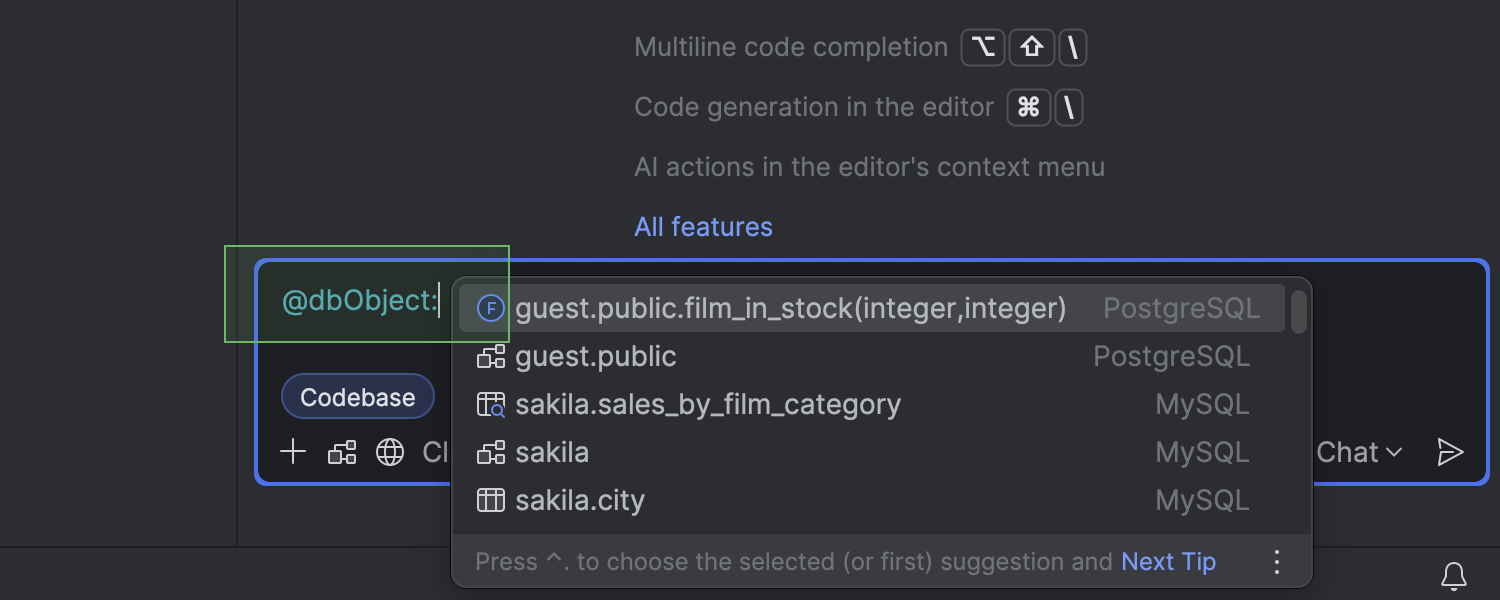Click the Next Tip link
The width and height of the screenshot is (1500, 600).
pyautogui.click(x=1168, y=562)
